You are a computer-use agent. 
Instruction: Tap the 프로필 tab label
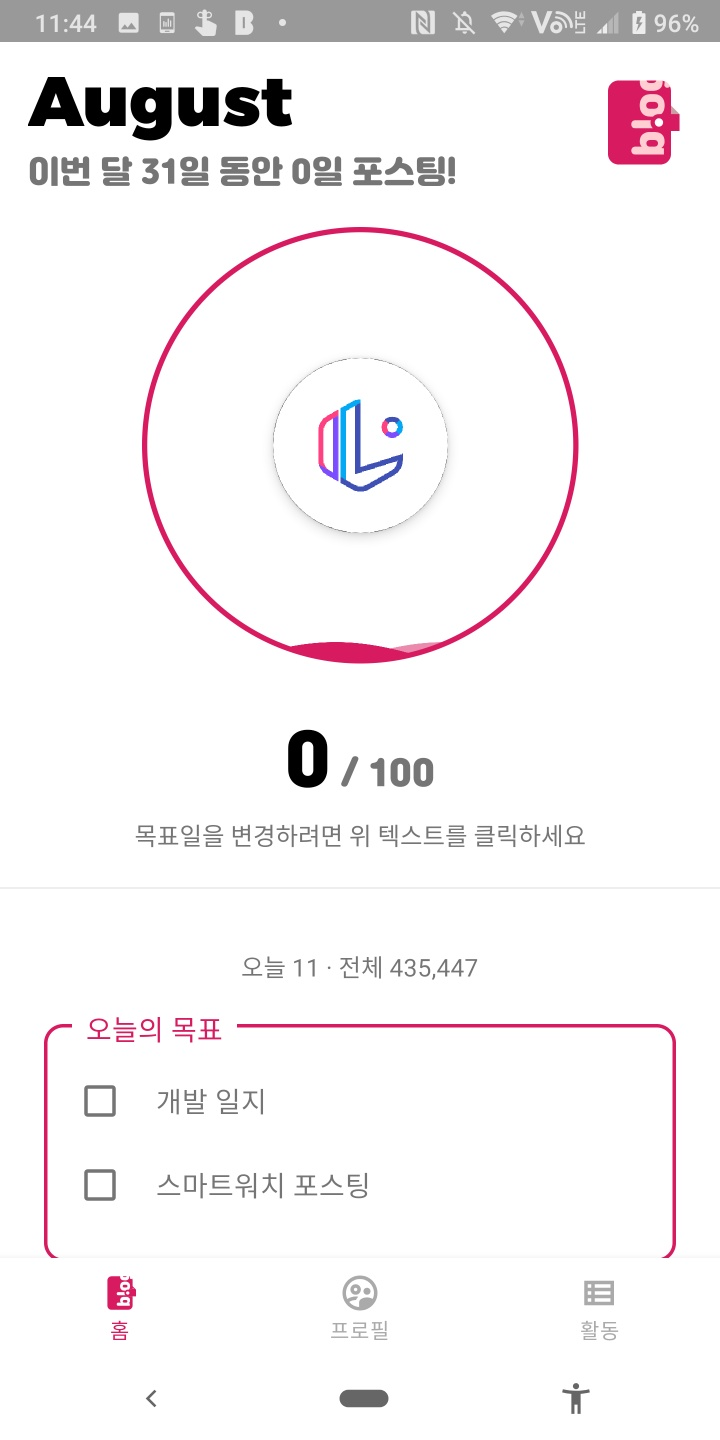[359, 1331]
